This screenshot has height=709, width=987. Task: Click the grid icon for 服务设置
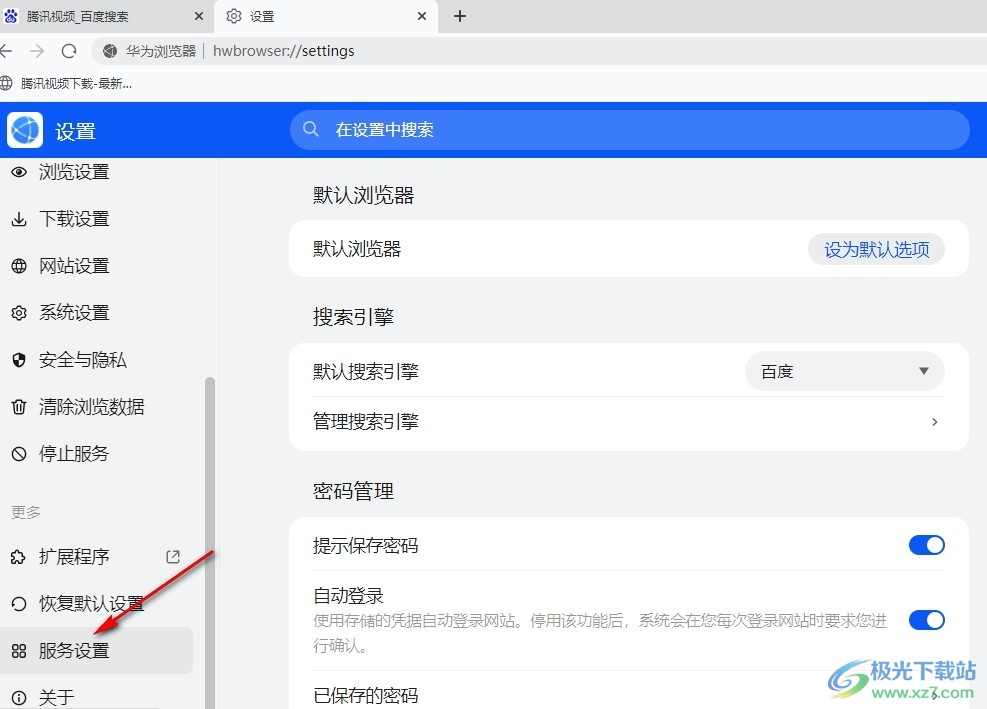pyautogui.click(x=19, y=651)
